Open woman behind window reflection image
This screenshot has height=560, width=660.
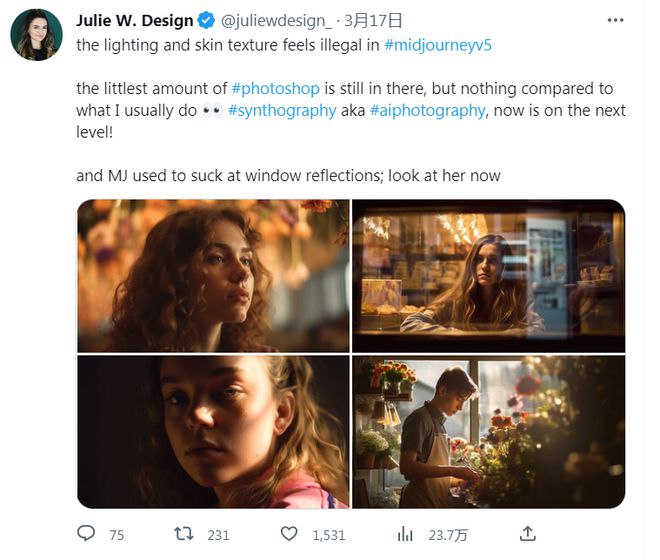[x=488, y=276]
